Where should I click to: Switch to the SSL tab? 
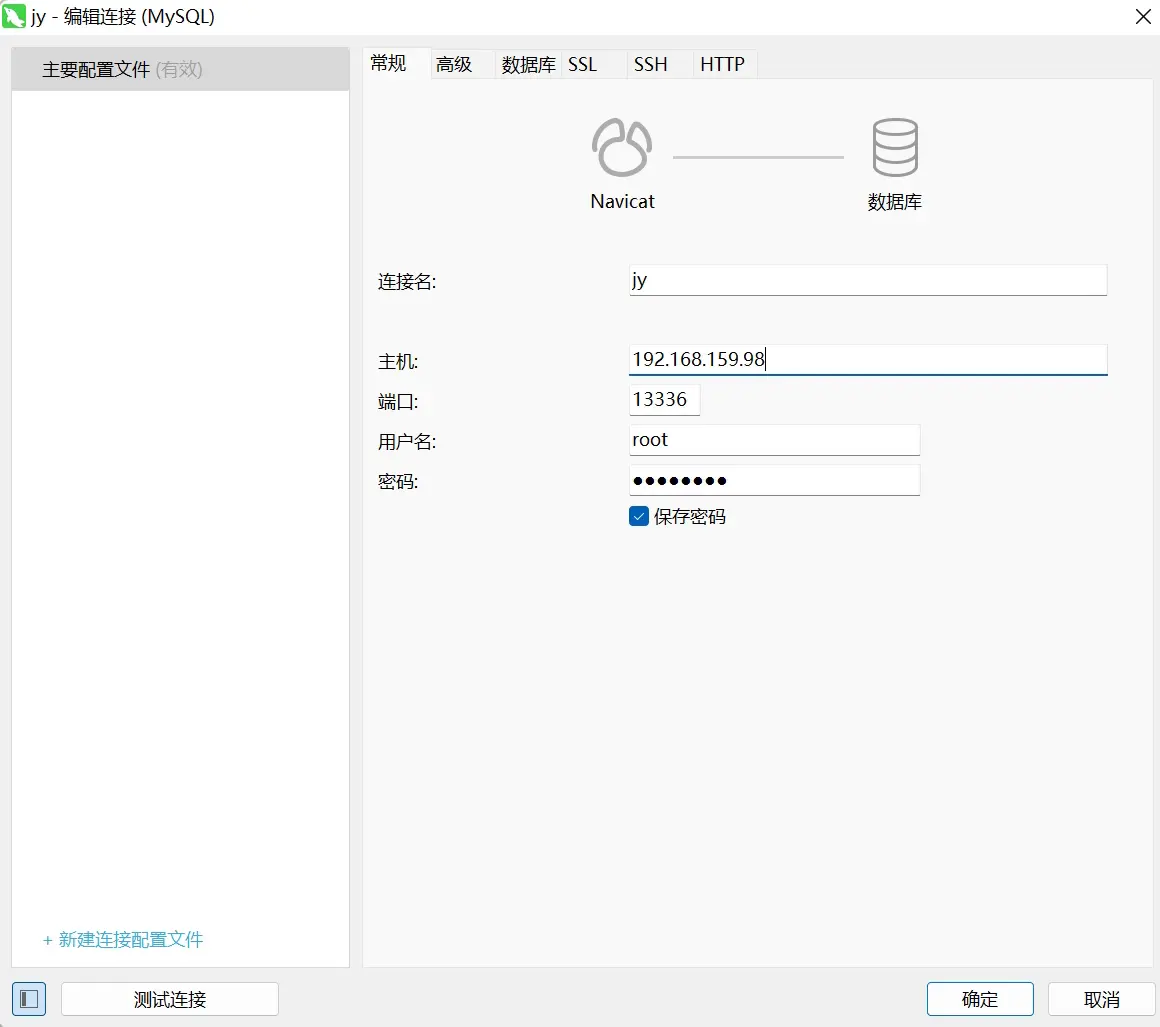tap(582, 65)
